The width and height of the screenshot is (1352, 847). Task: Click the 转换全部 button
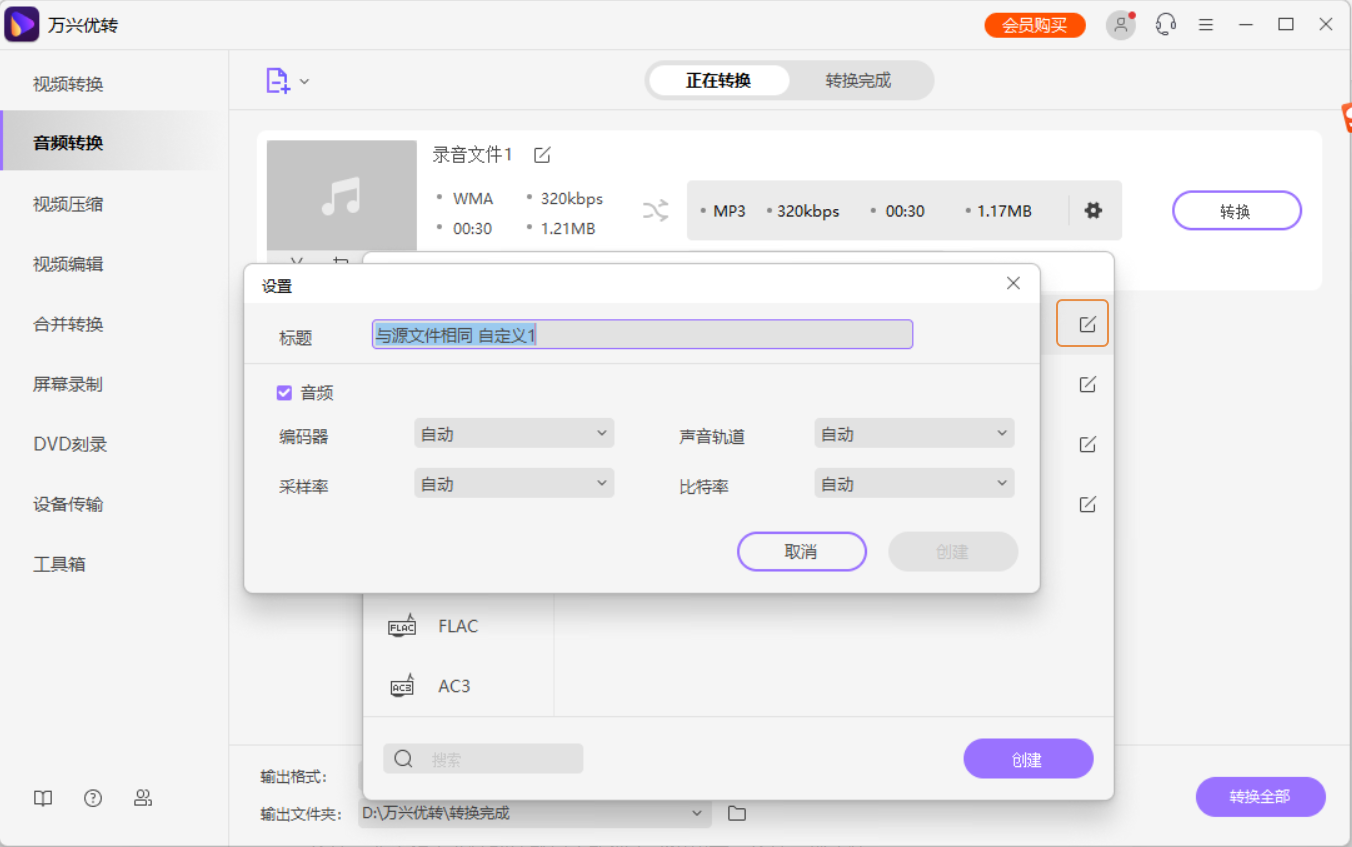pos(1260,797)
